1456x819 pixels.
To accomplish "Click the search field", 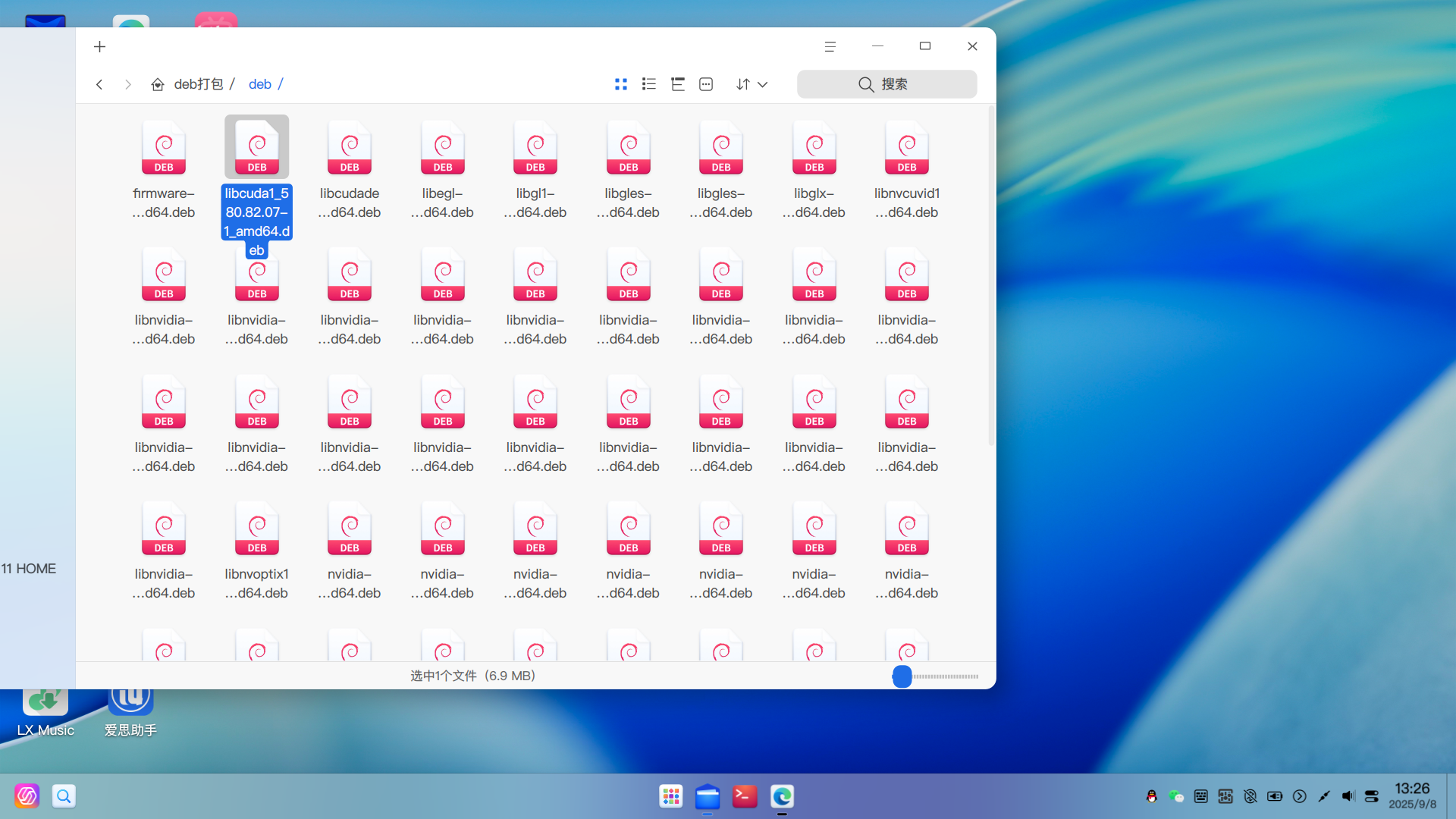I will (886, 84).
